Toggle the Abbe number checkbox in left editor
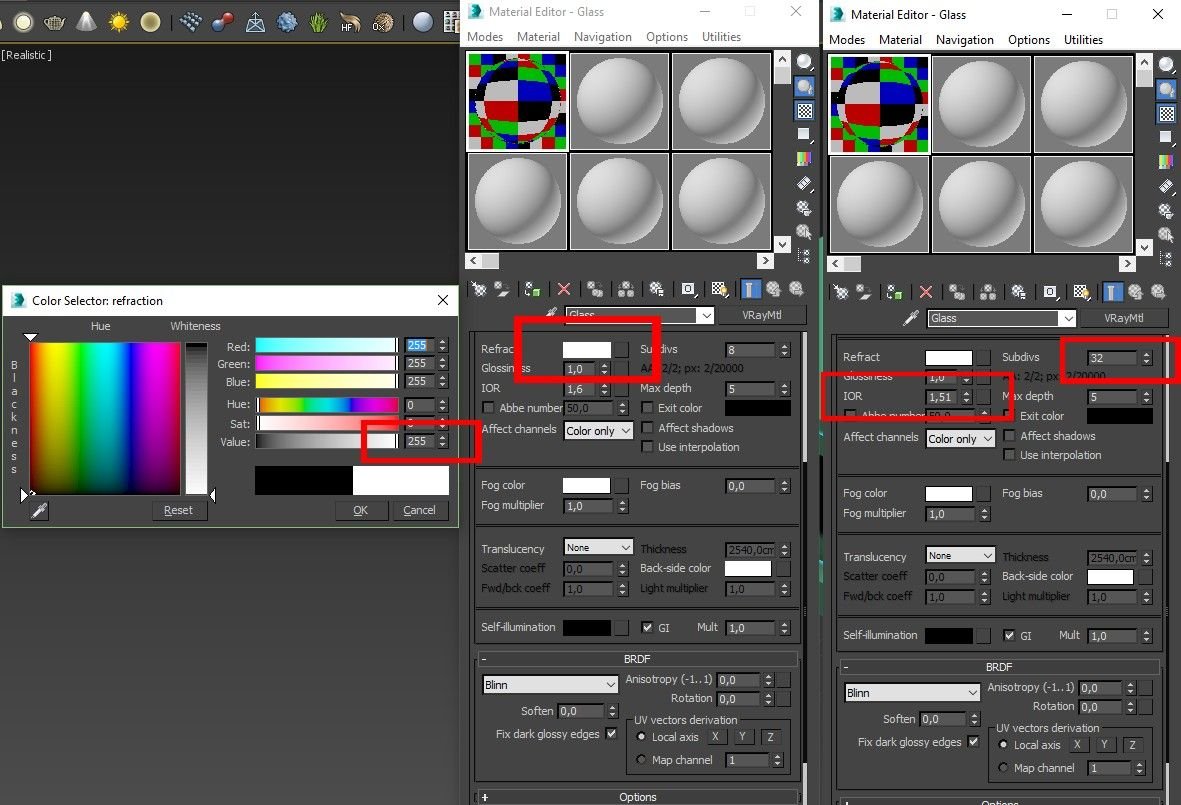The width and height of the screenshot is (1181, 805). (488, 408)
